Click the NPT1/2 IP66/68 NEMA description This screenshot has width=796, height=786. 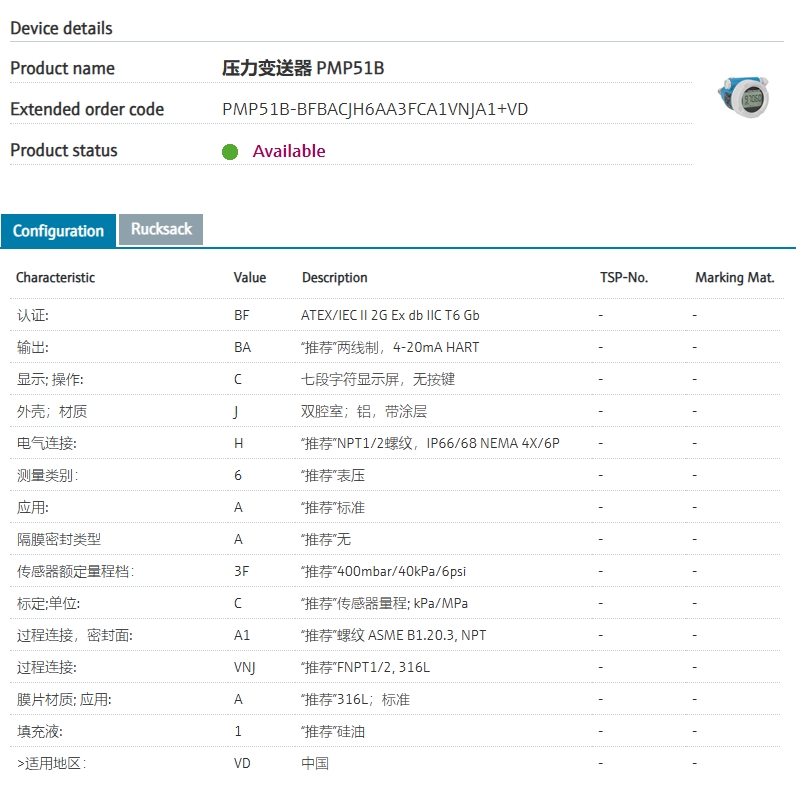pyautogui.click(x=430, y=443)
